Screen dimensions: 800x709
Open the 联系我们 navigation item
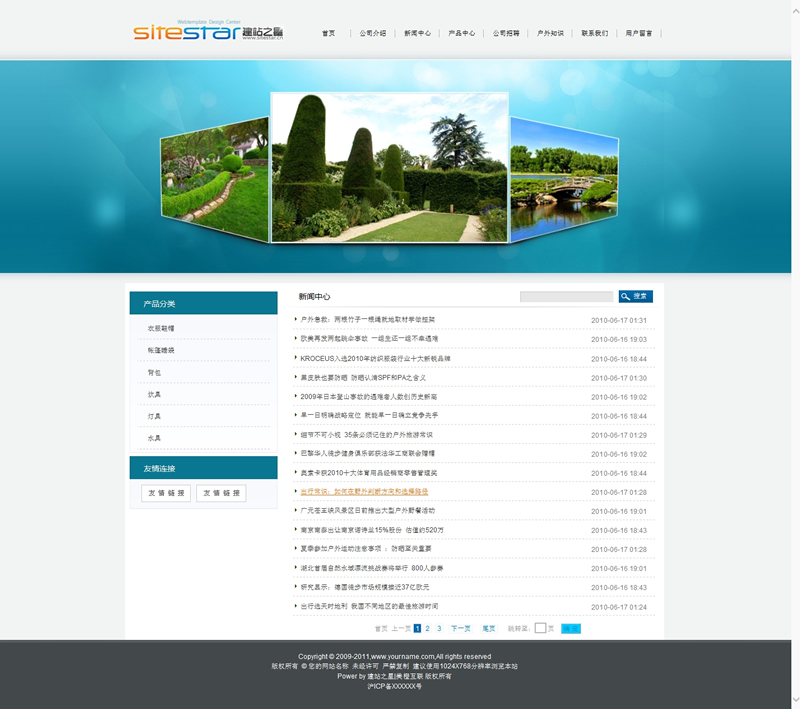coord(594,33)
